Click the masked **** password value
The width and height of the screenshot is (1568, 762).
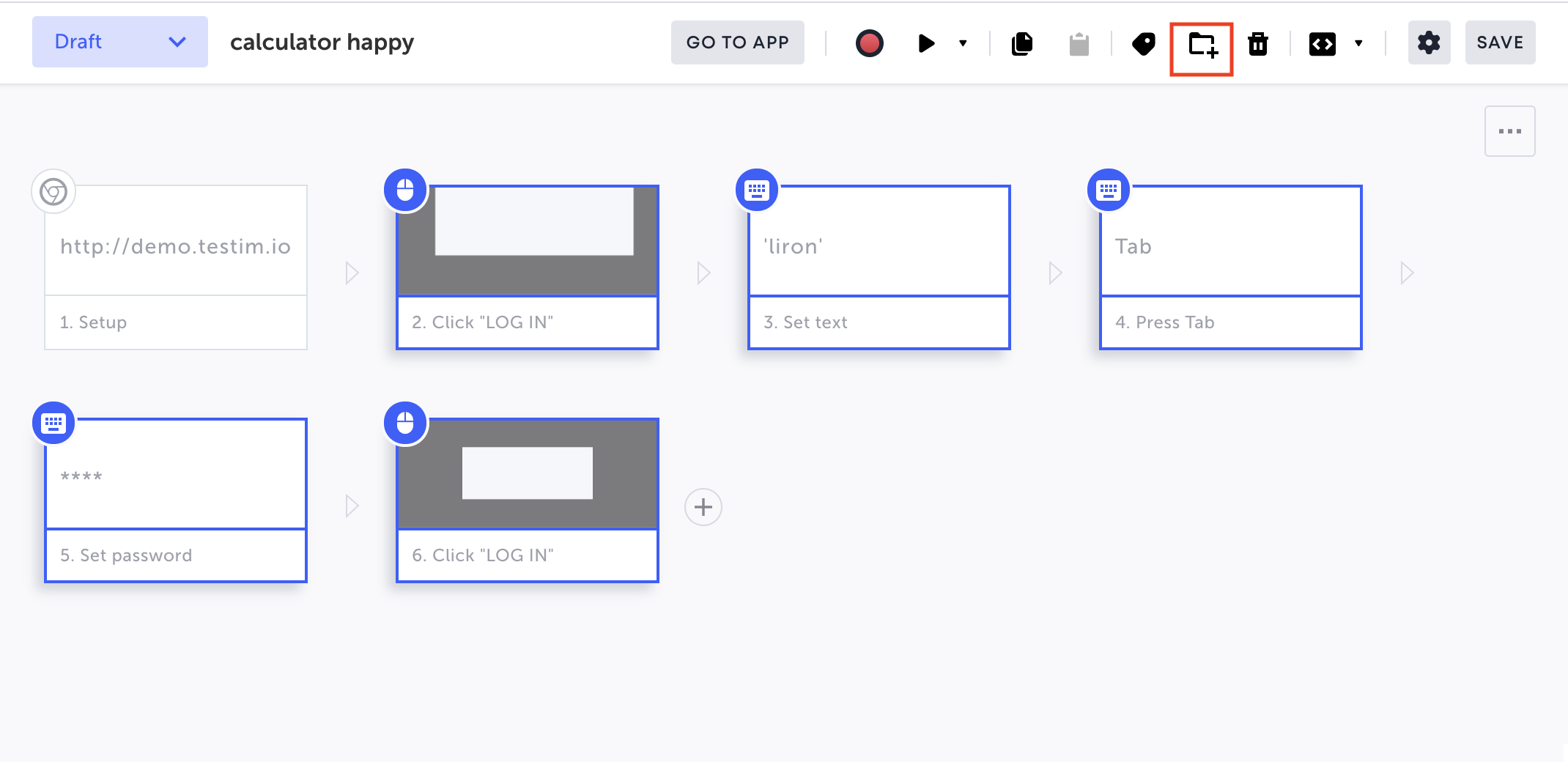(81, 477)
